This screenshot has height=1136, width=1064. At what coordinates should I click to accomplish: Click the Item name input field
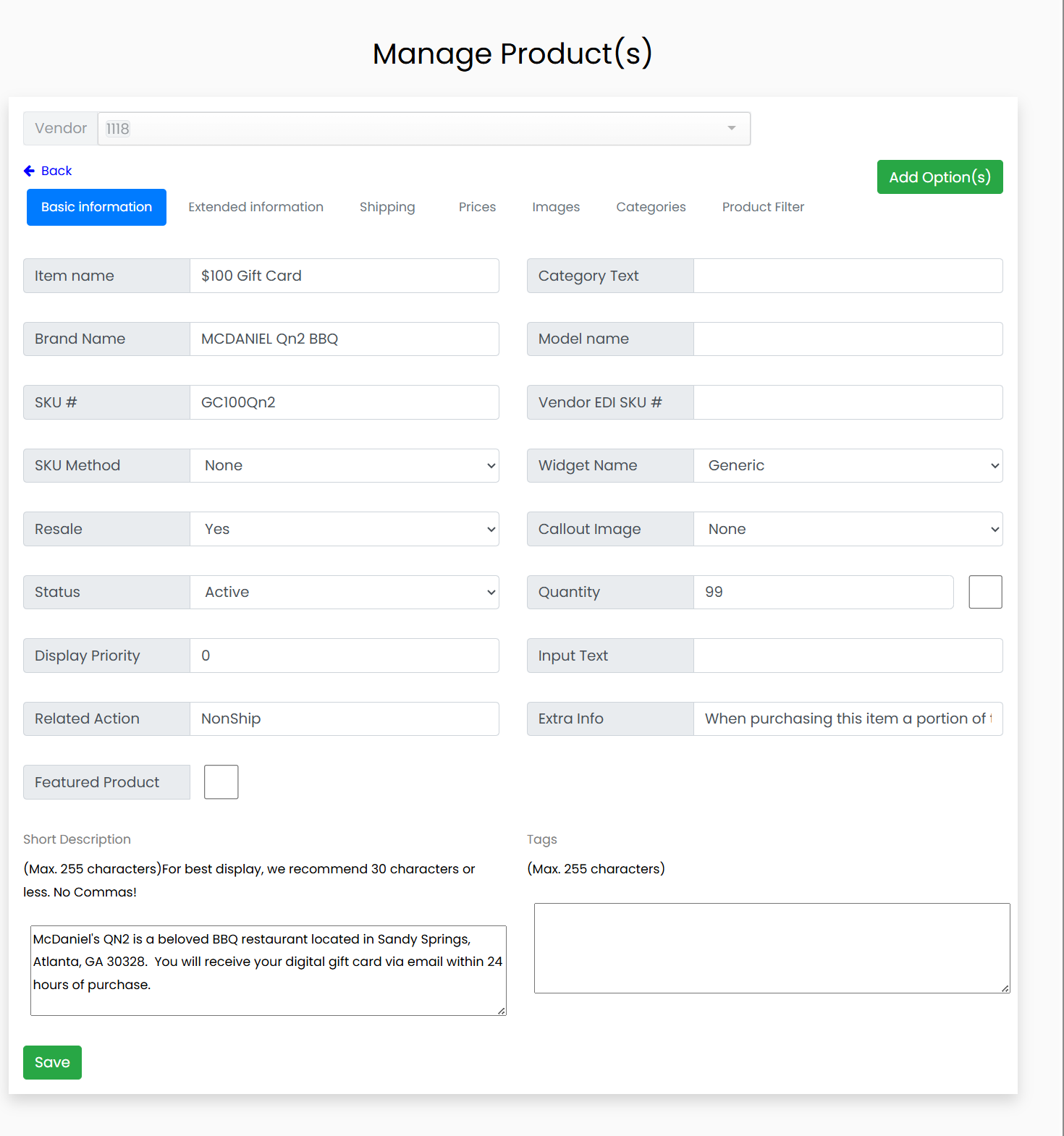click(345, 276)
